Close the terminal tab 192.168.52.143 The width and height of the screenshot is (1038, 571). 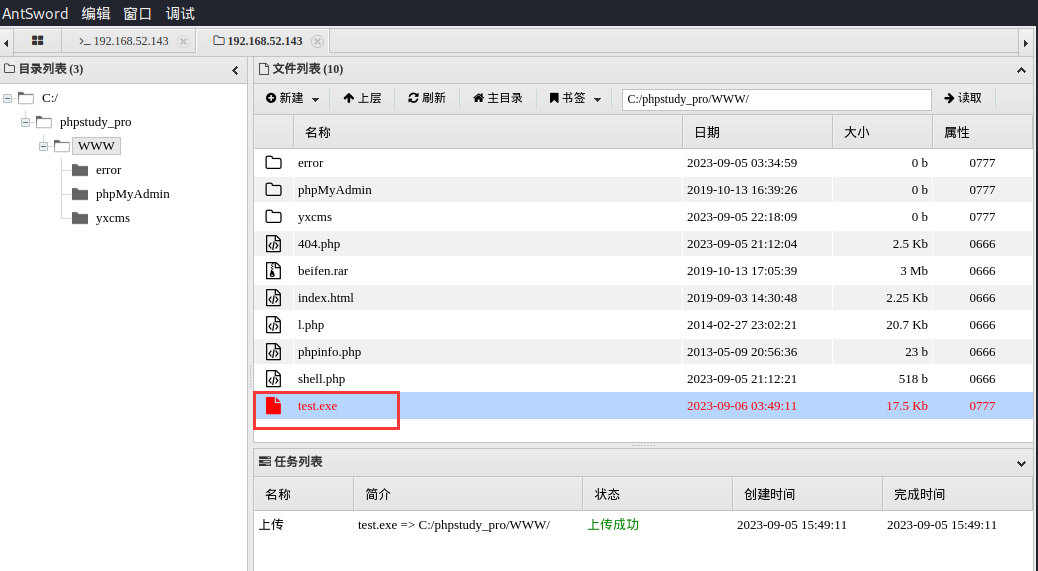(x=183, y=41)
